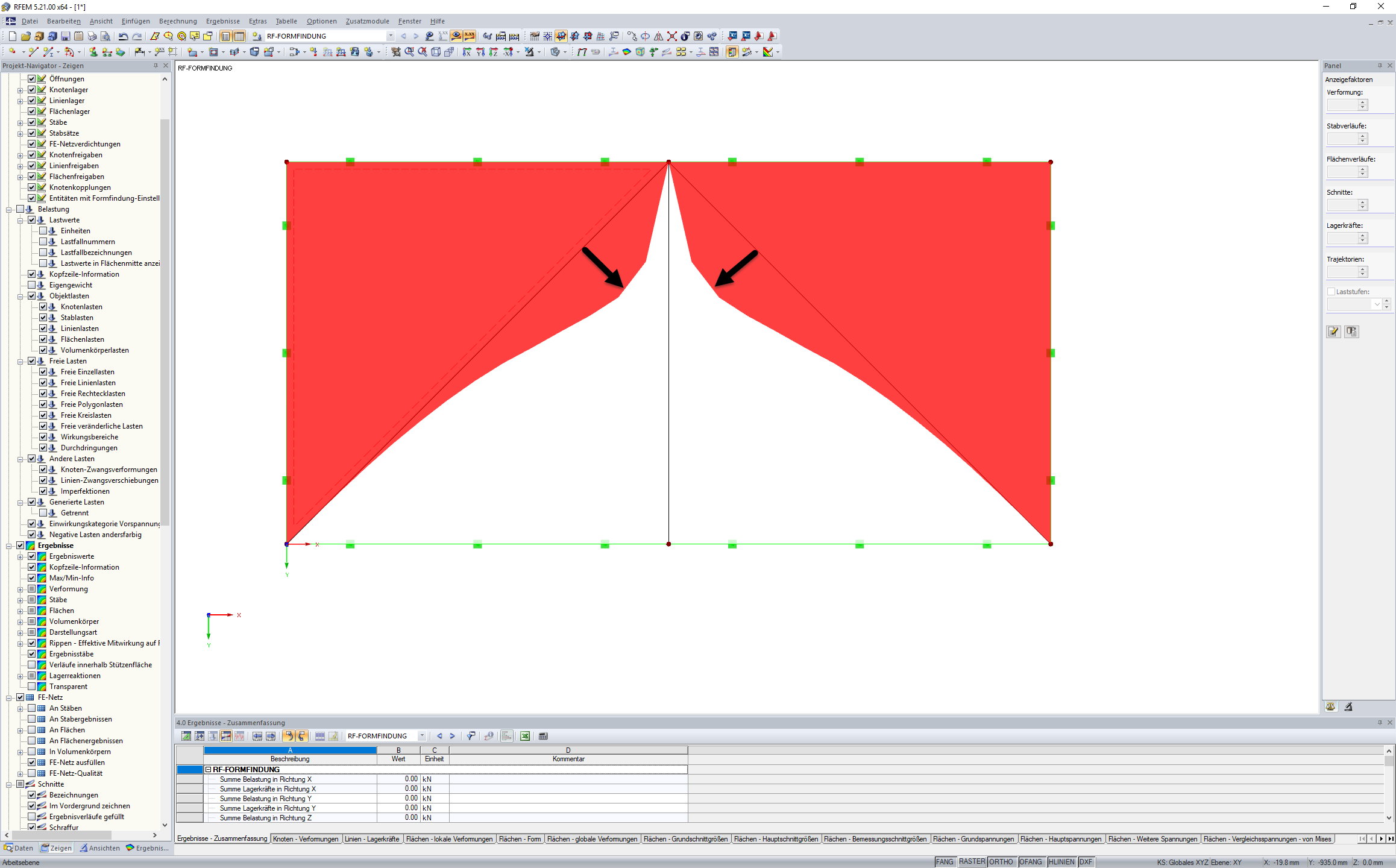
Task: Click the Open file folder icon
Action: pos(25,36)
